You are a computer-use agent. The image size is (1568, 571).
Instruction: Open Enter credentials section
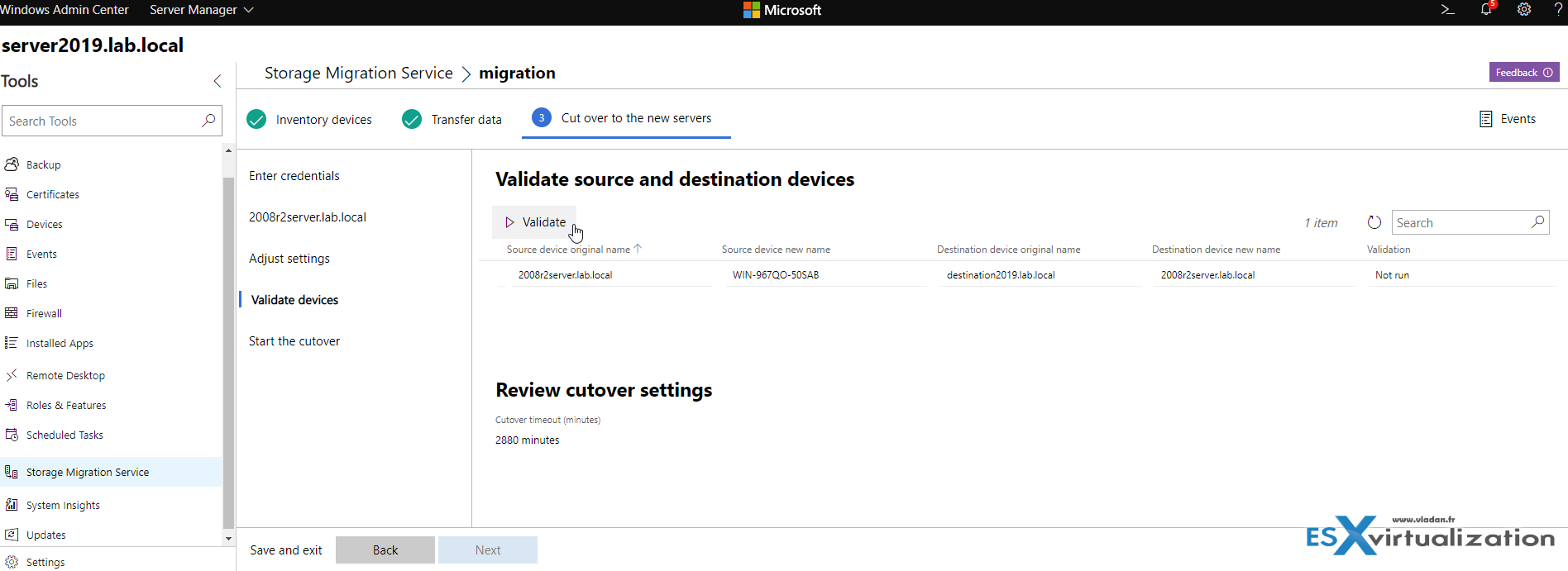pyautogui.click(x=294, y=176)
